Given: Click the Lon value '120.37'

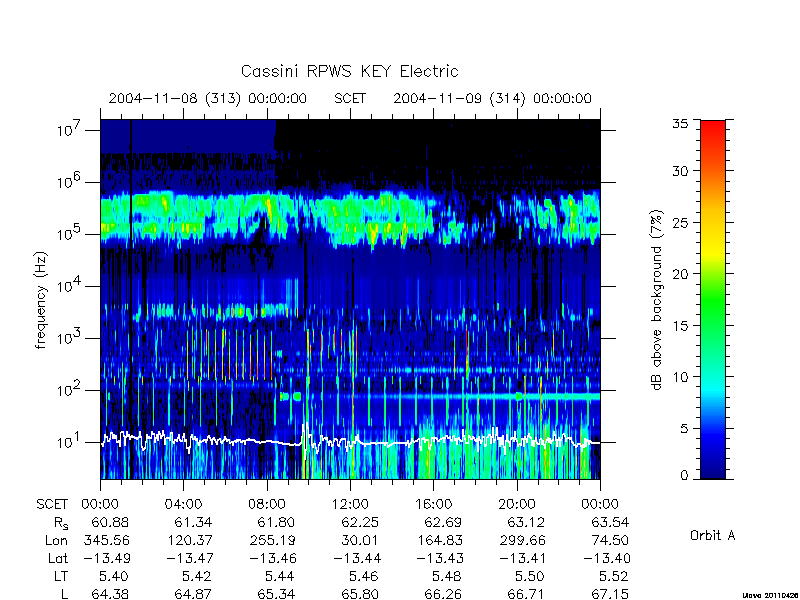Looking at the screenshot, I should 190,540.
